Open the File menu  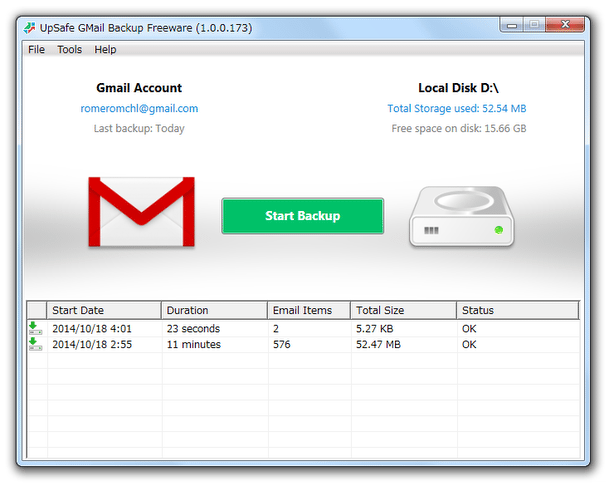click(x=36, y=50)
